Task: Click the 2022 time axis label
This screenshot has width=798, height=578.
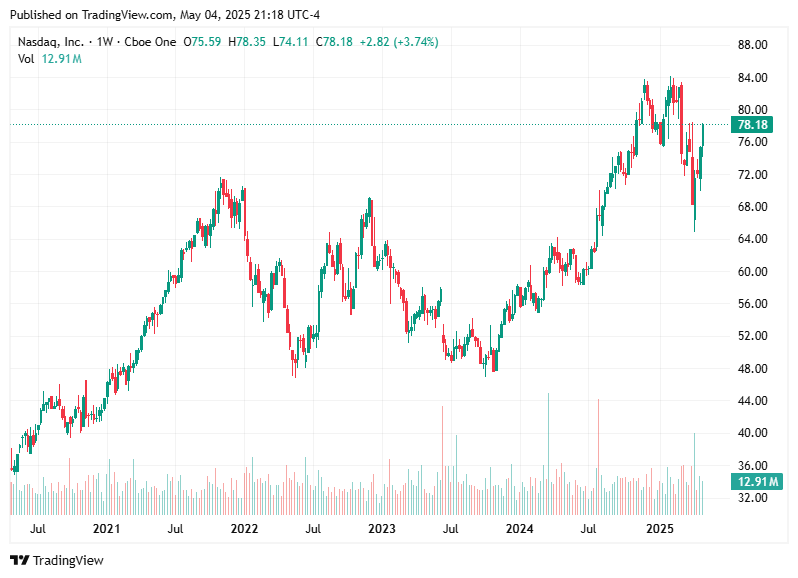Action: pyautogui.click(x=244, y=529)
